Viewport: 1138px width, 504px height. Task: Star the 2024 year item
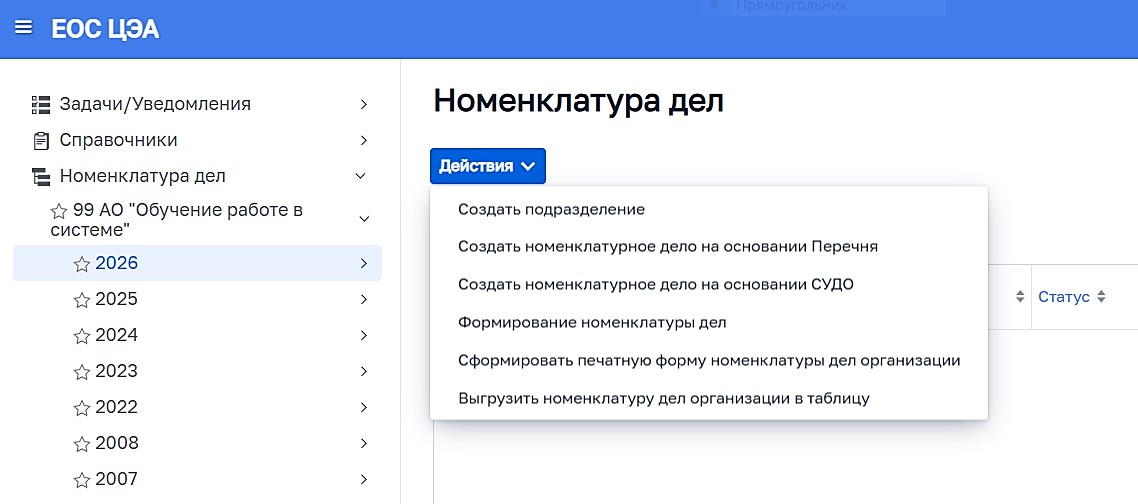(82, 336)
